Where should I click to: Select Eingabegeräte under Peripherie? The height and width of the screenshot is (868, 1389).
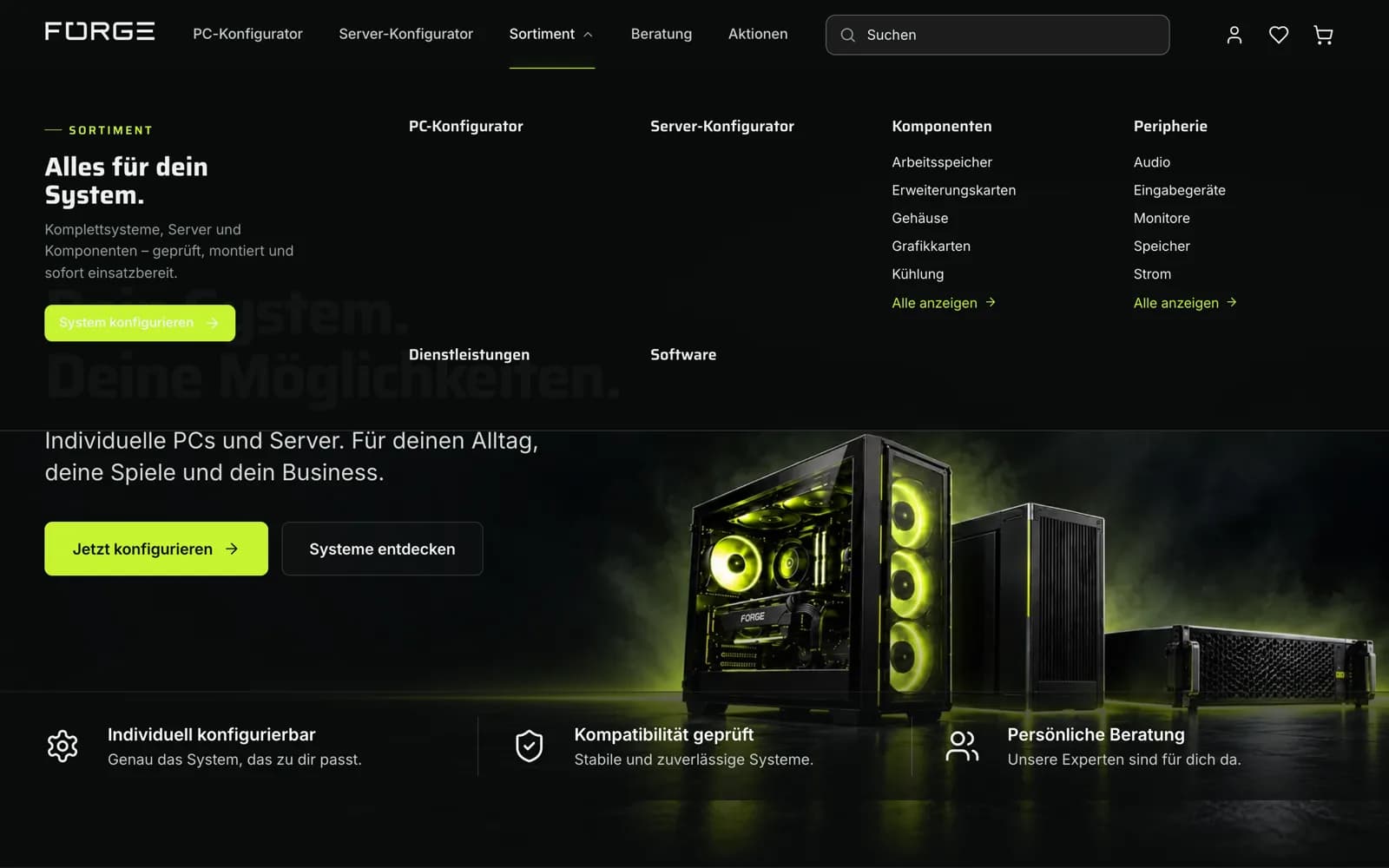[x=1179, y=190]
